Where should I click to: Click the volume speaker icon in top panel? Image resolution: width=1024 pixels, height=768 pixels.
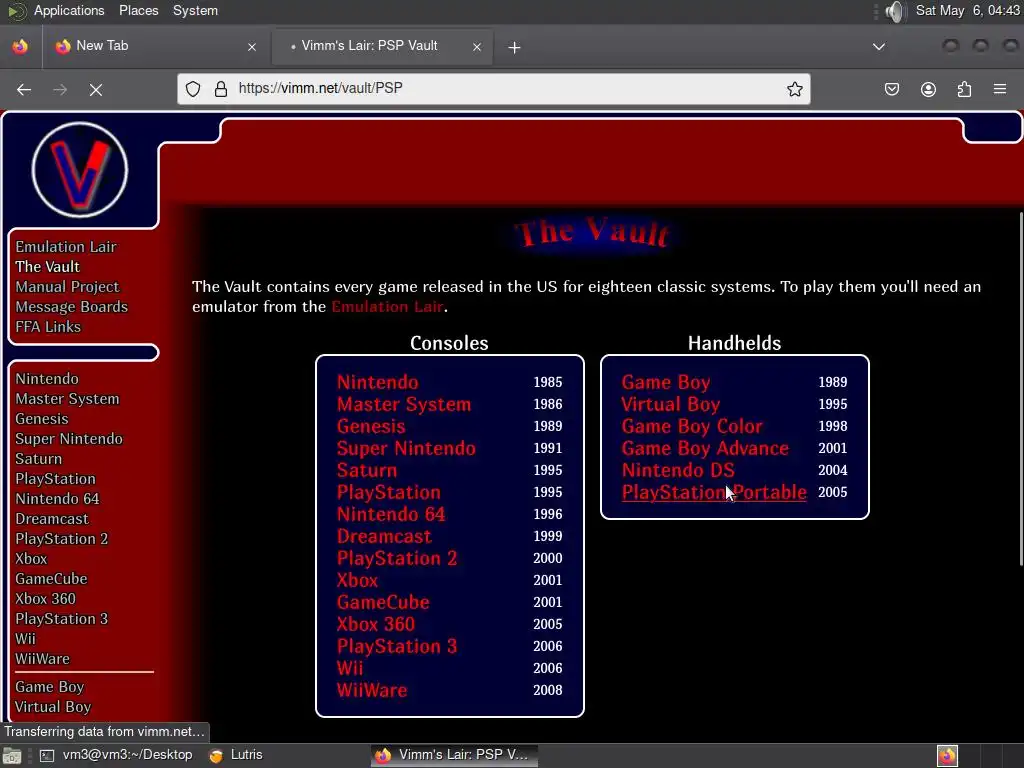pyautogui.click(x=895, y=11)
